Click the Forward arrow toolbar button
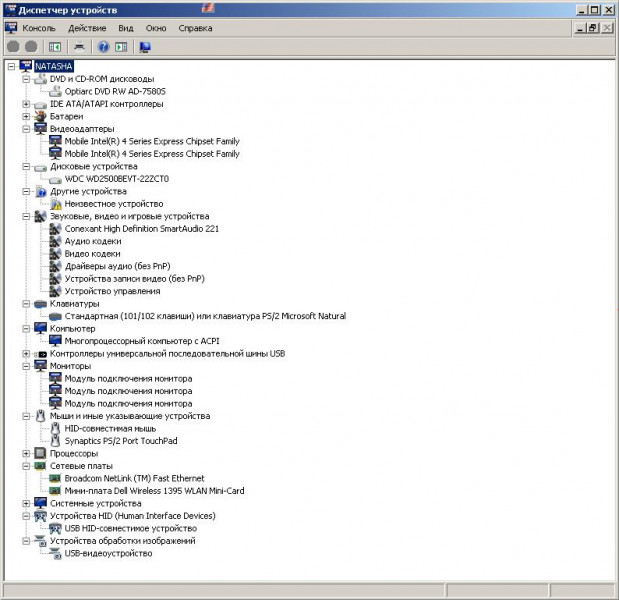 31,47
